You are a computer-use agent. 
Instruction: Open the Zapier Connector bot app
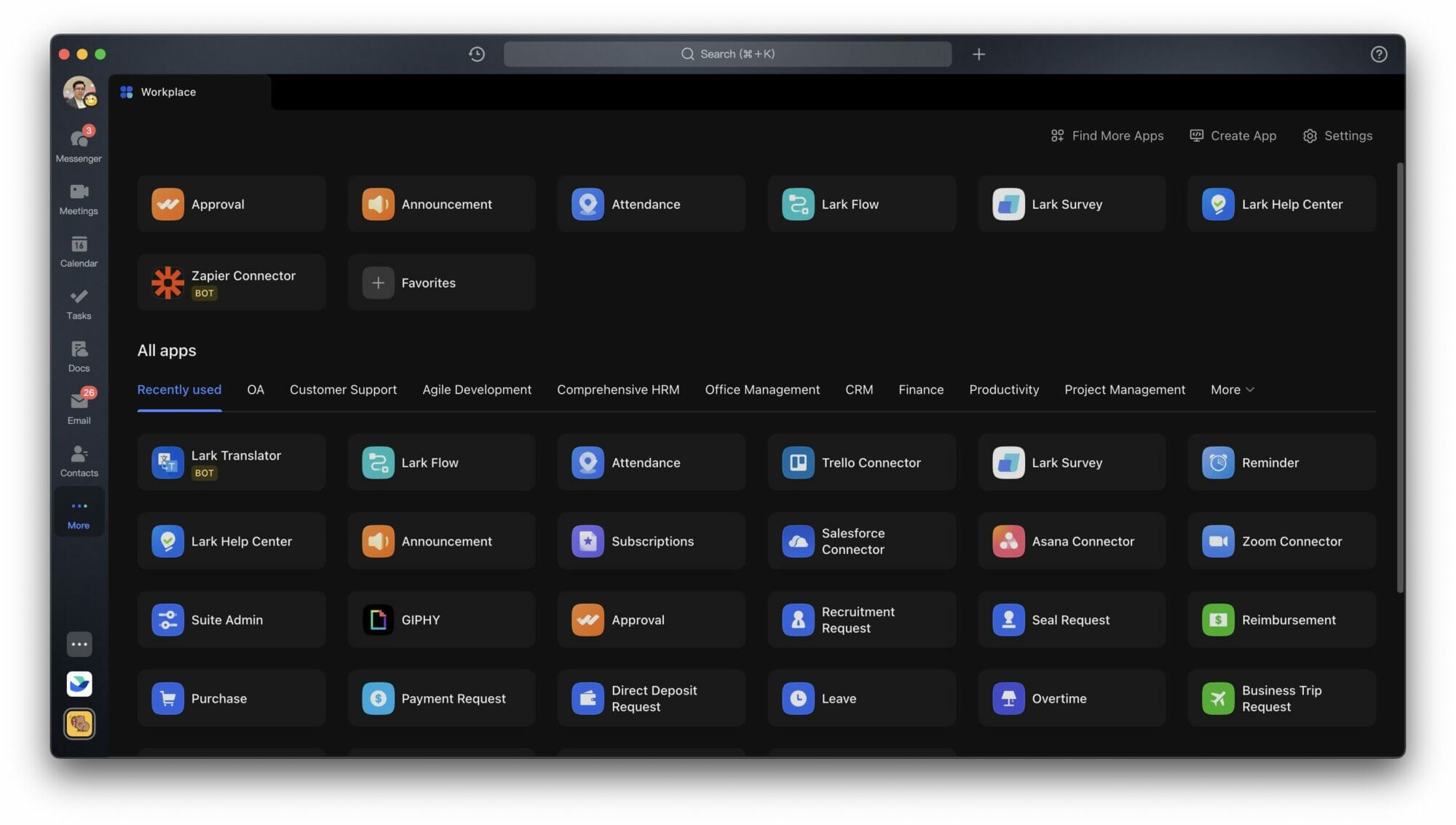(x=232, y=283)
